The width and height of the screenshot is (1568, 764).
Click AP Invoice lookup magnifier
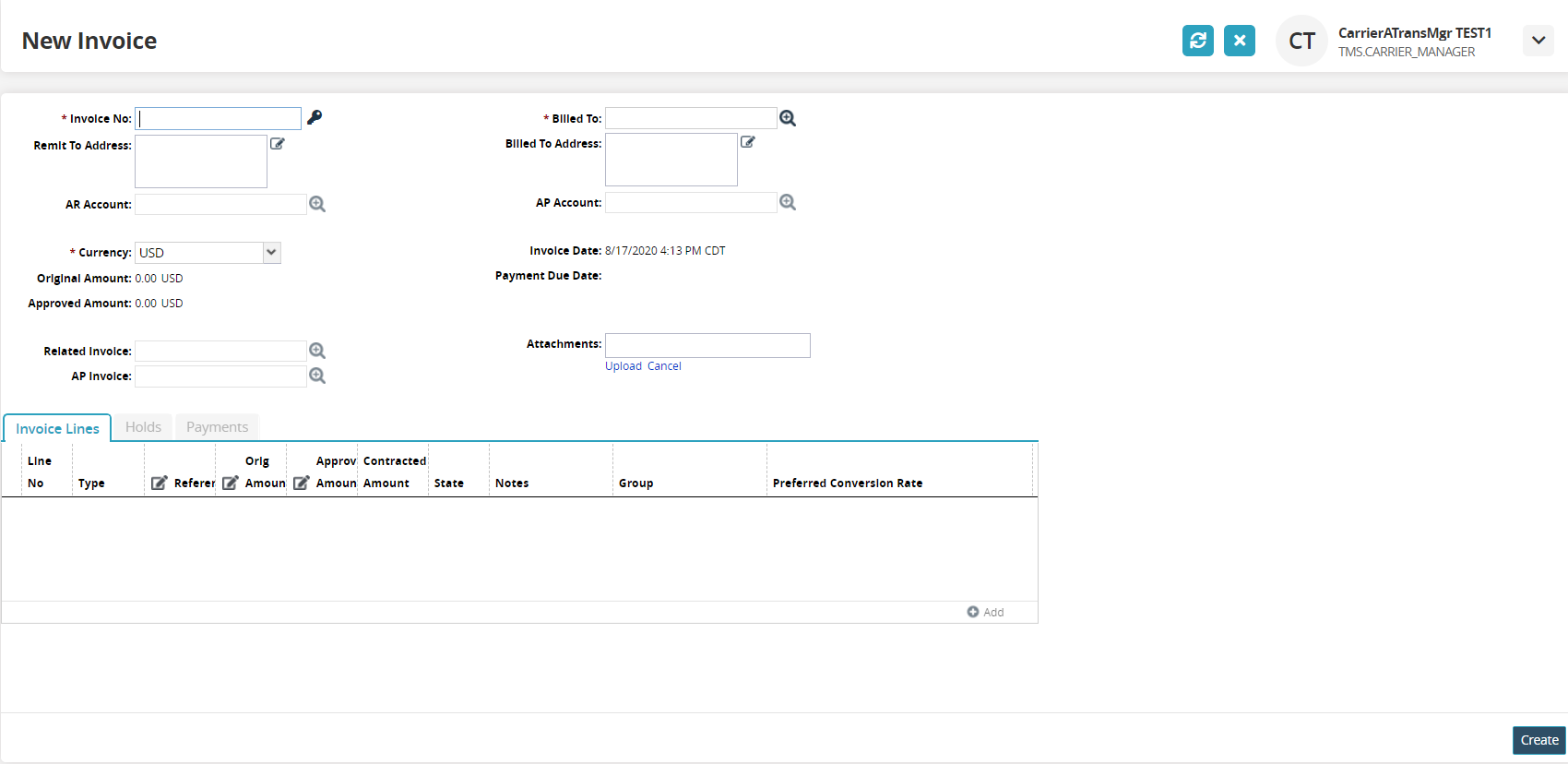[317, 376]
